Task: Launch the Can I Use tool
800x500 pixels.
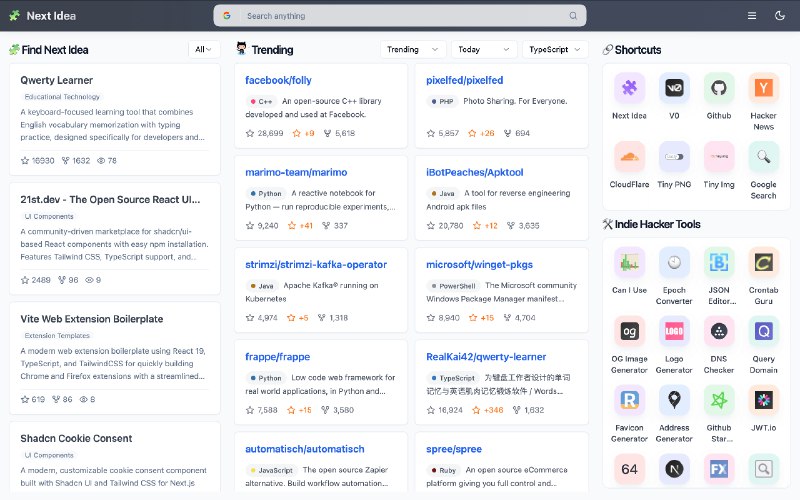Action: click(x=629, y=262)
